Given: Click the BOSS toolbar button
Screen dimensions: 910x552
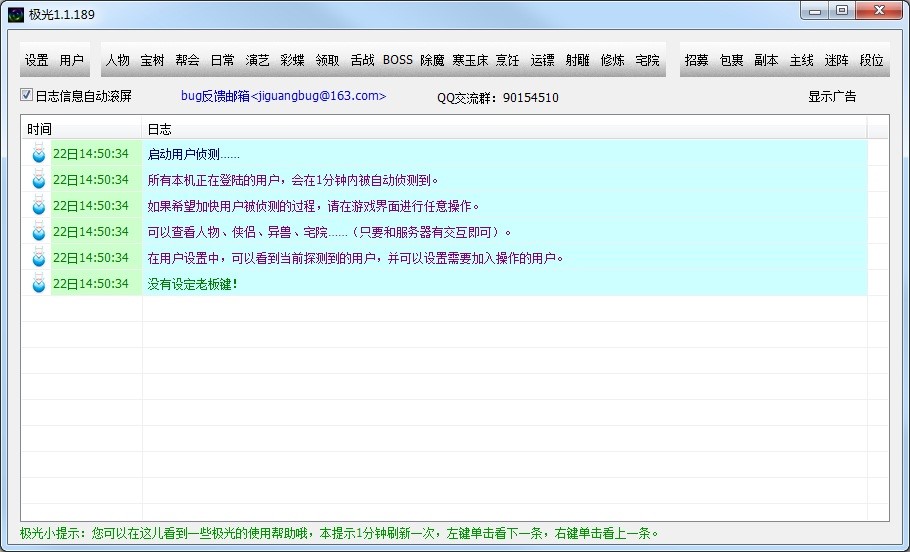Looking at the screenshot, I should click(397, 60).
